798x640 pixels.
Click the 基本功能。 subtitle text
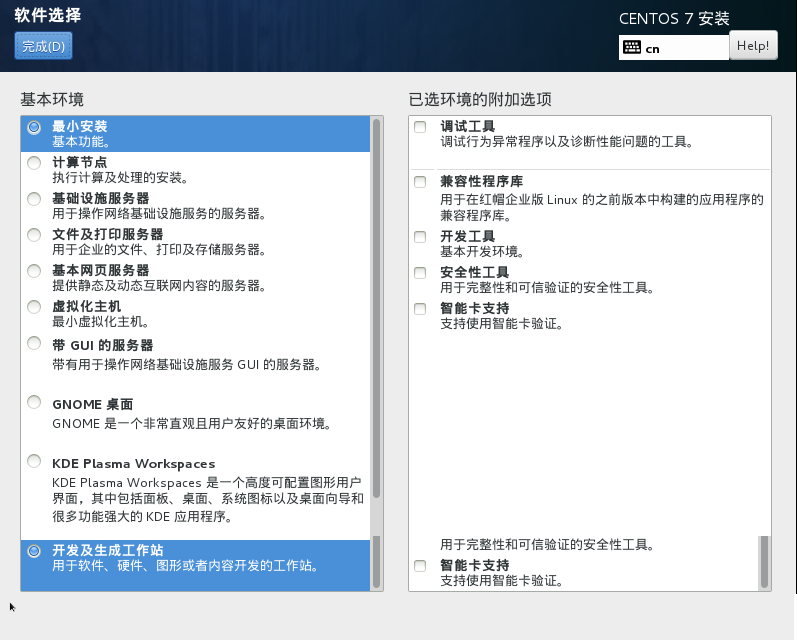tap(81, 142)
